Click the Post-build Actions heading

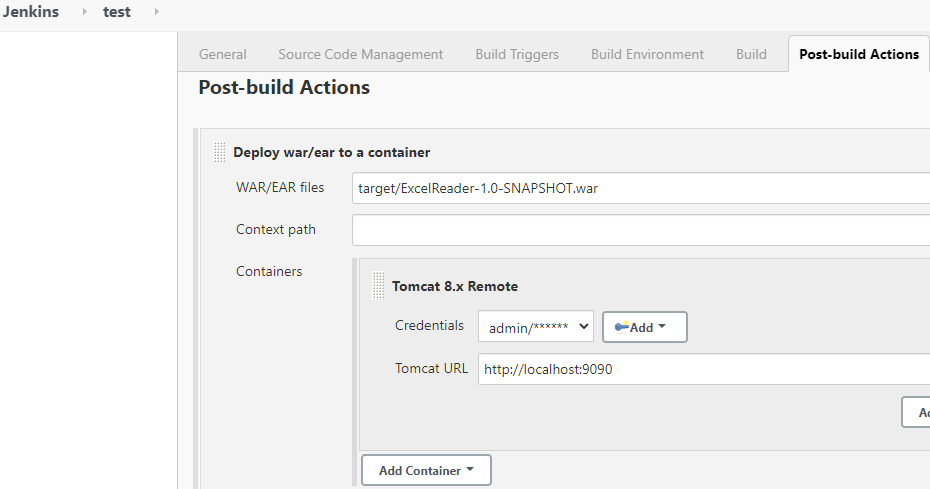click(284, 87)
